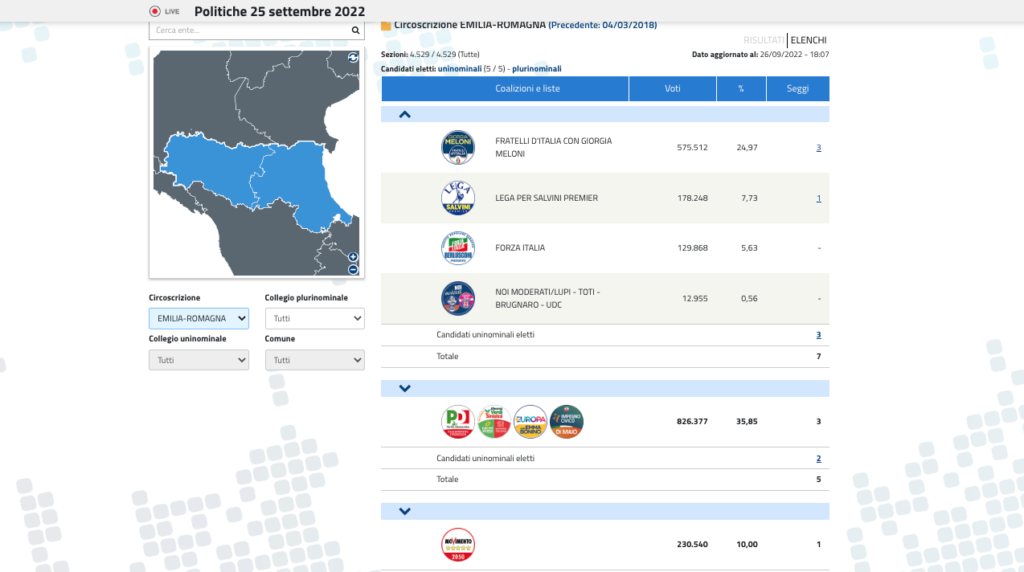The image size is (1024, 572).
Task: Click the 24,97 percentage value
Action: coord(747,148)
